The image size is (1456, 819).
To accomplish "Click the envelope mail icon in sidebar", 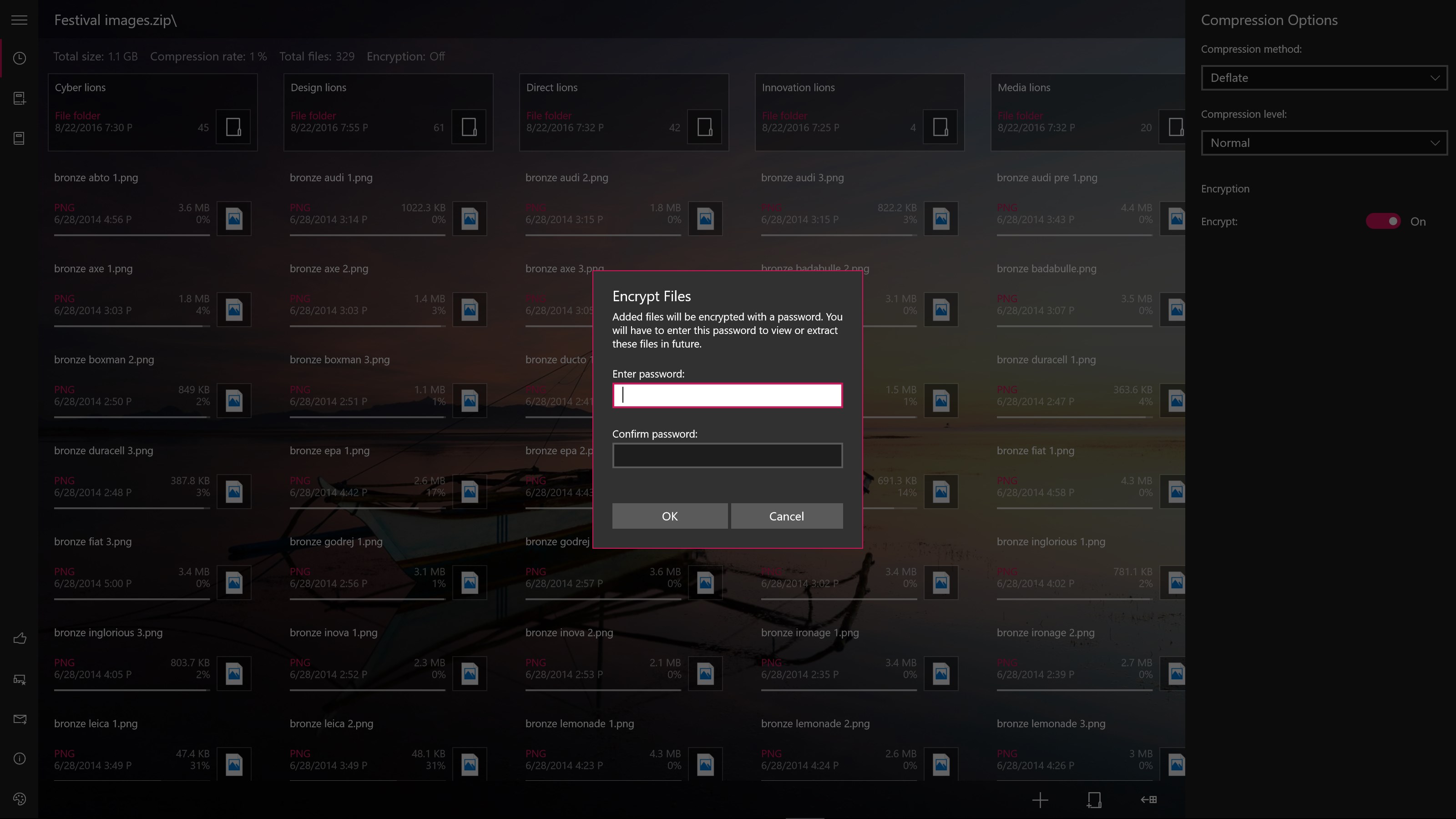I will tap(19, 719).
